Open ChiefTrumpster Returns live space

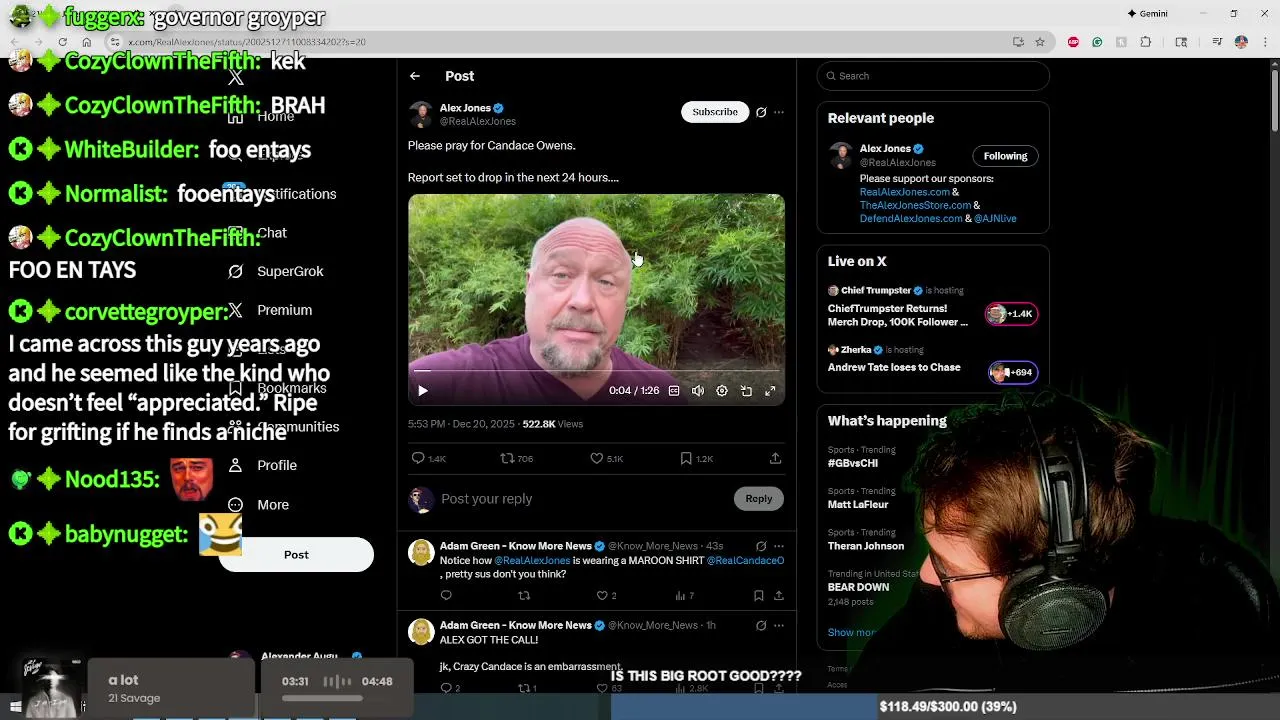[x=898, y=315]
